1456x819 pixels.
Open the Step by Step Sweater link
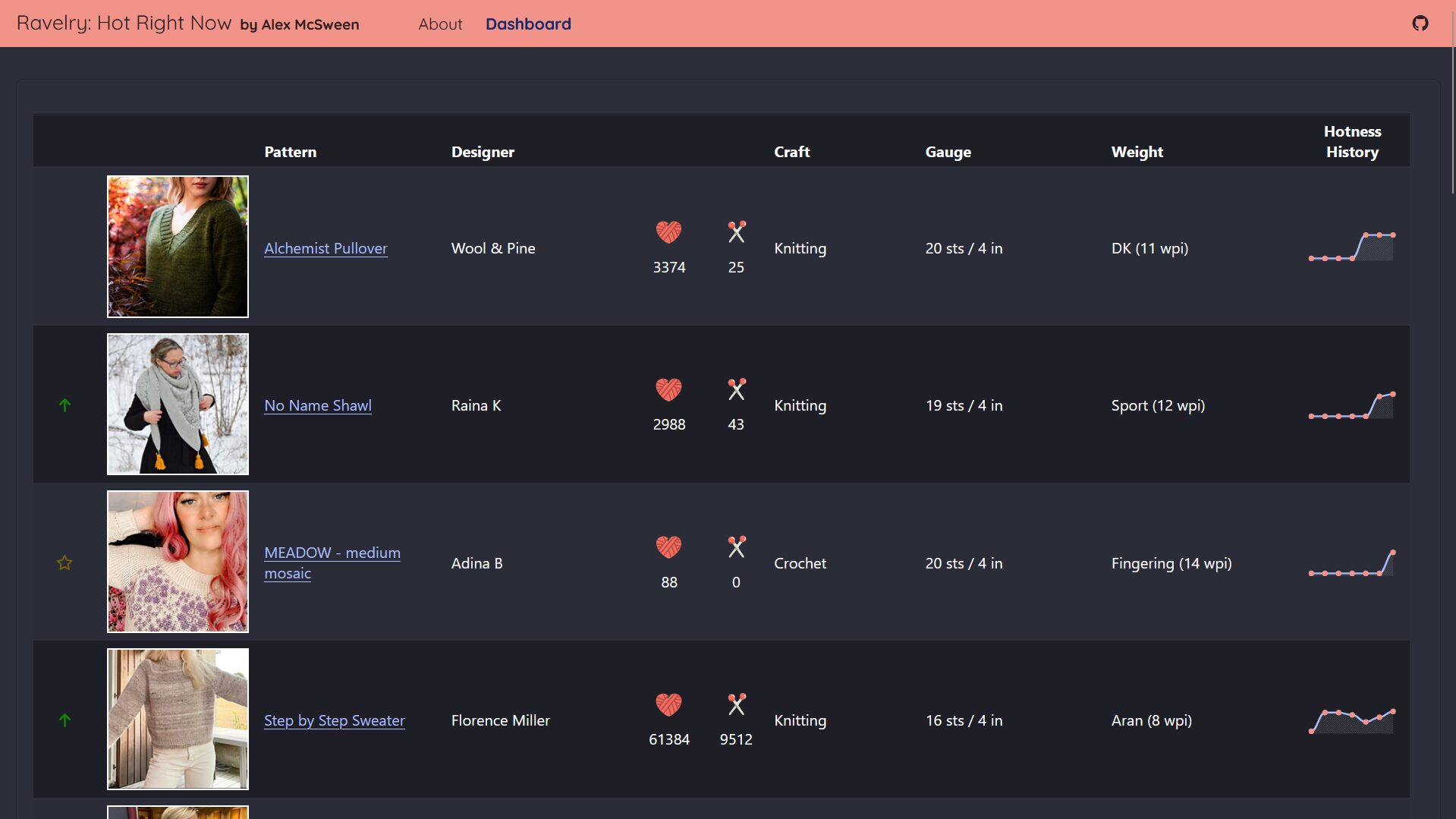click(334, 720)
